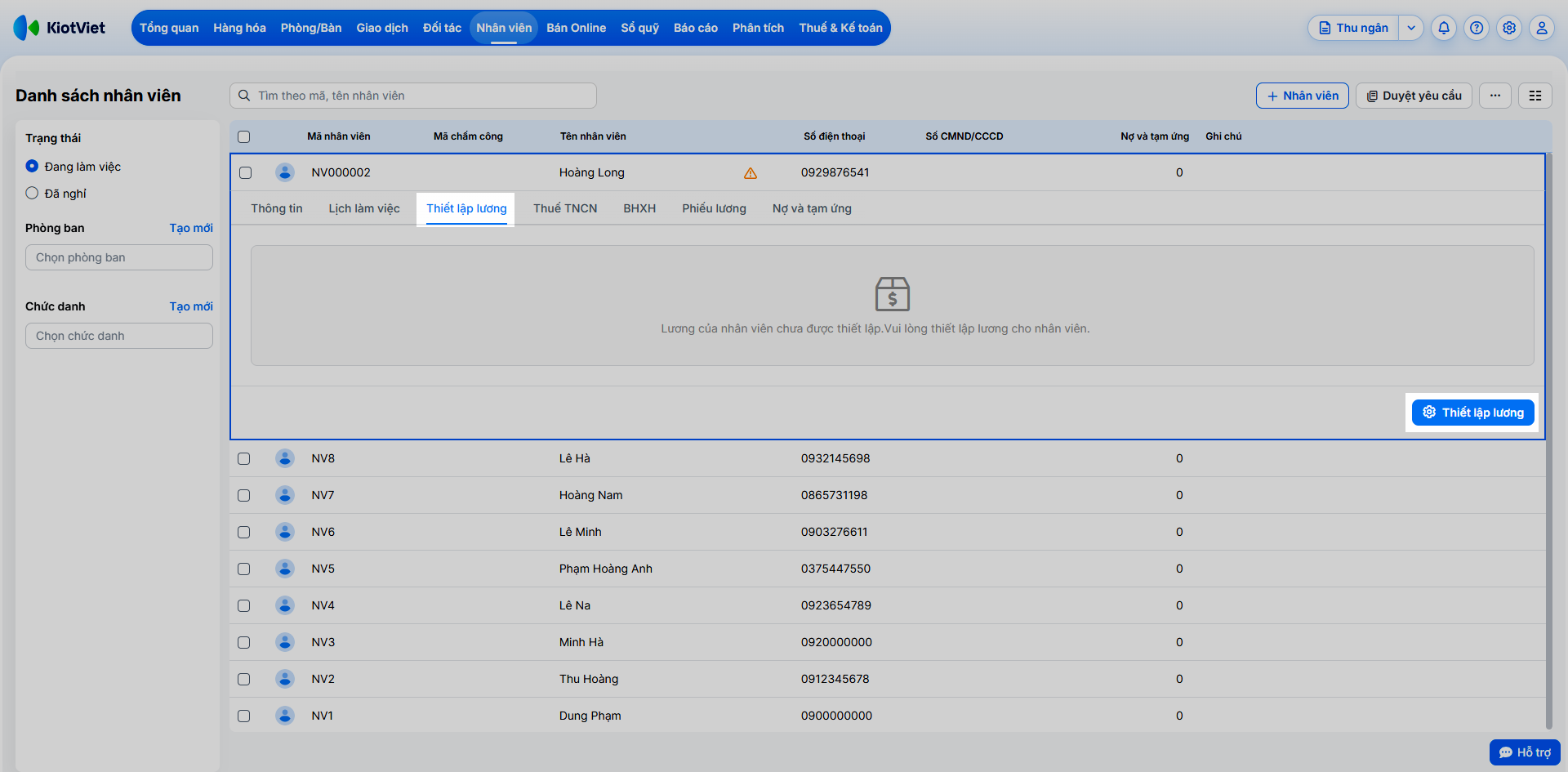The image size is (1568, 772).
Task: Click the + Nhân viên button
Action: pos(1302,96)
